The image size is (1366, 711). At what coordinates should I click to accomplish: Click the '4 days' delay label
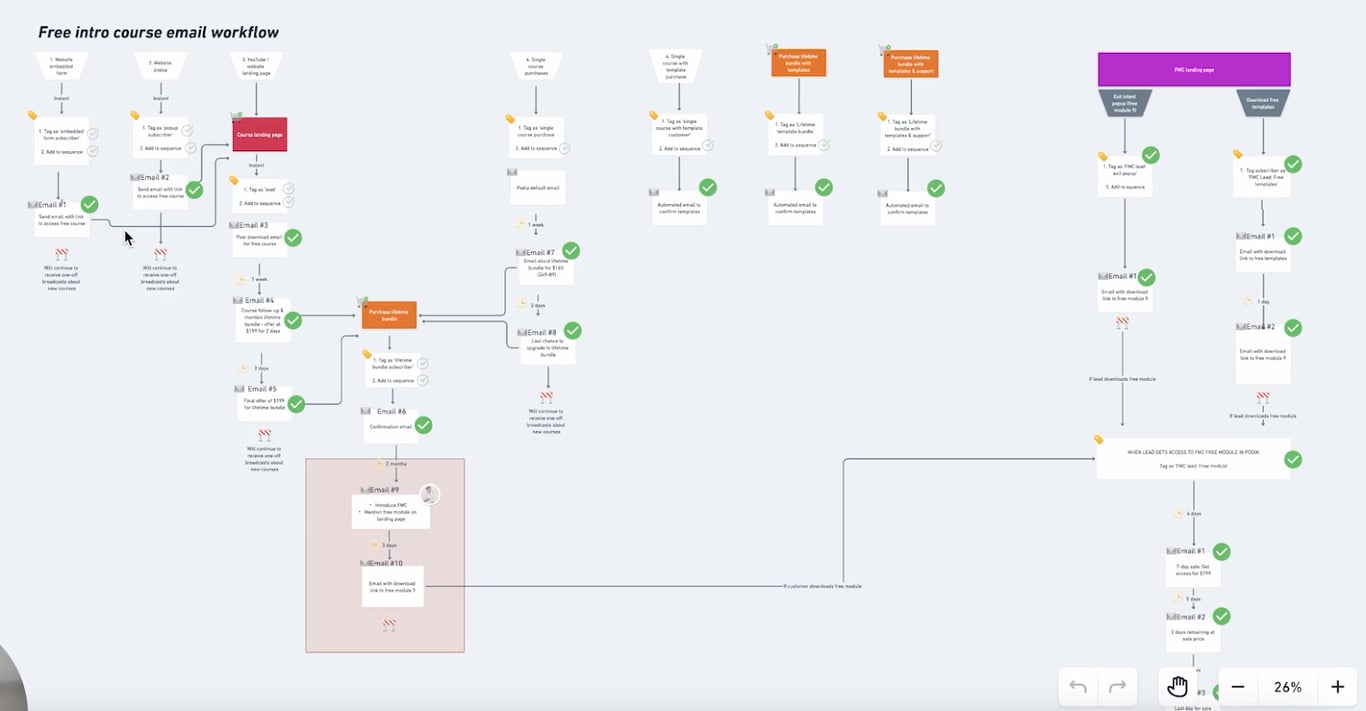pos(1194,513)
